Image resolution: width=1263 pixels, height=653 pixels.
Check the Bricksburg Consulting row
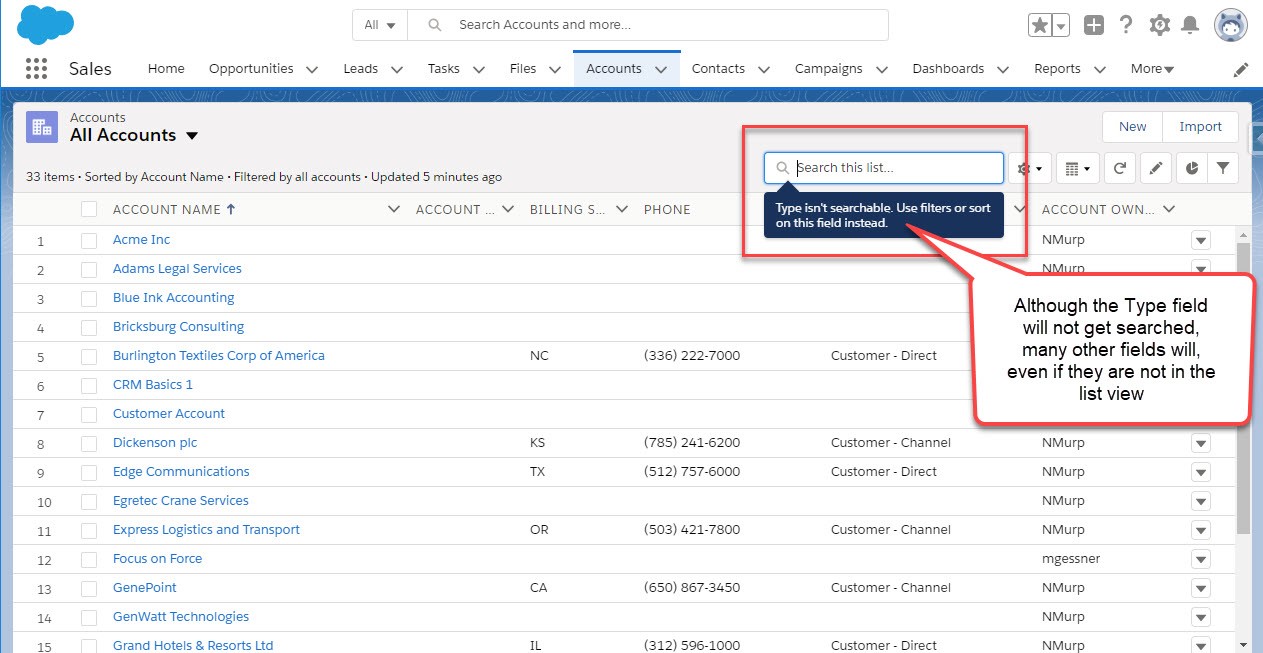coord(89,327)
